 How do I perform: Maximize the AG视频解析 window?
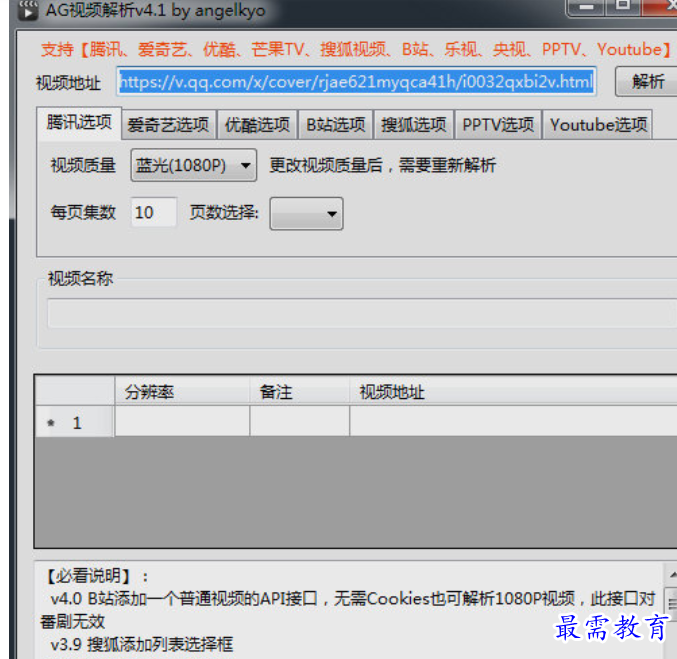623,6
